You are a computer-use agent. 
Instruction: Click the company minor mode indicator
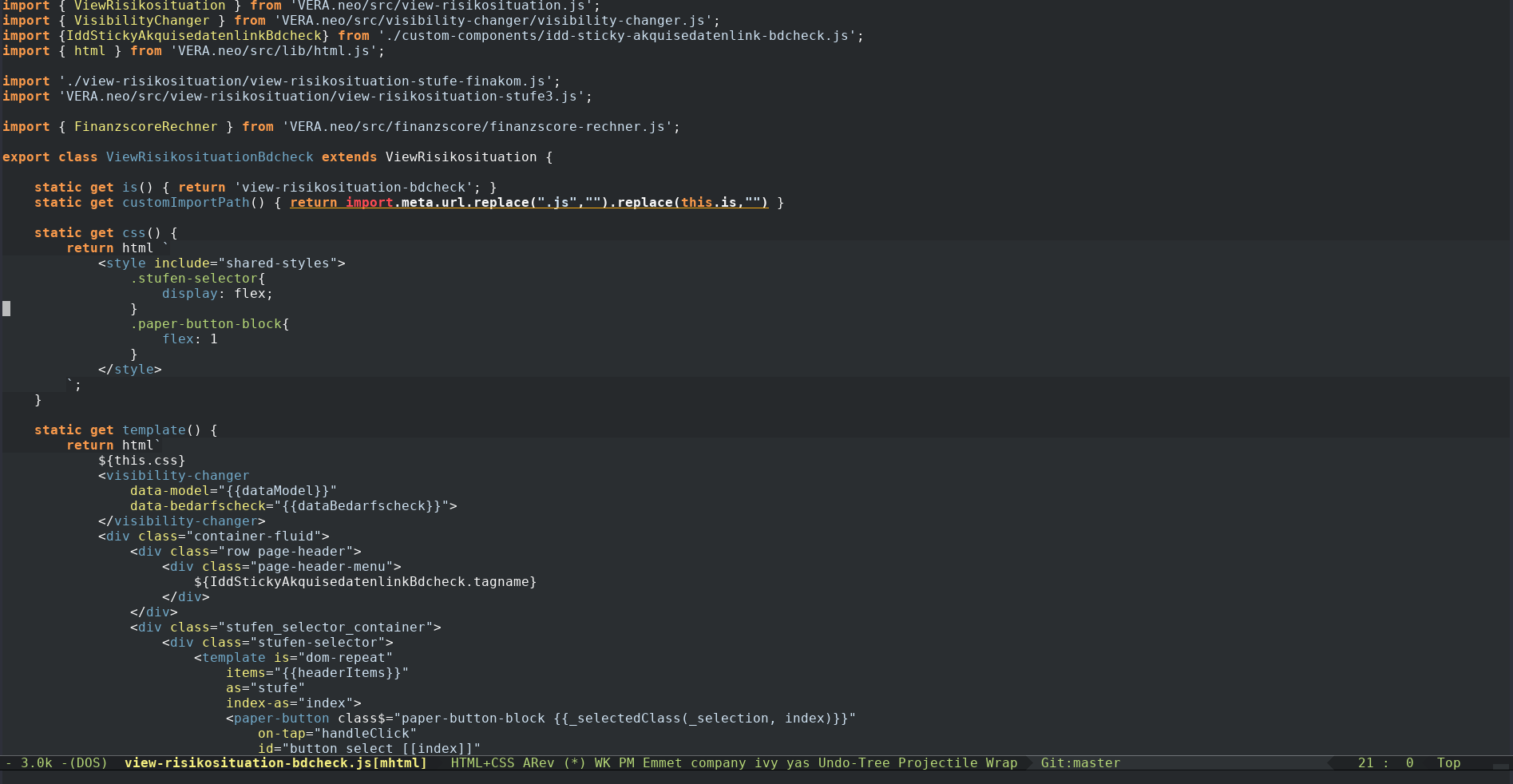click(718, 763)
